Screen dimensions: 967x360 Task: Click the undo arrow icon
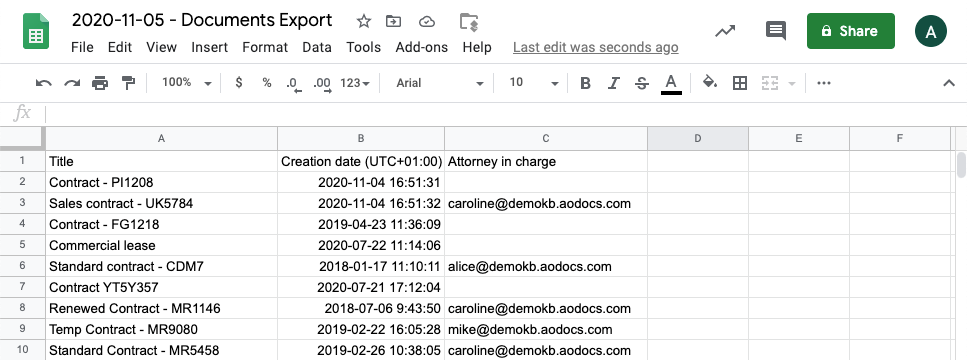tap(43, 83)
